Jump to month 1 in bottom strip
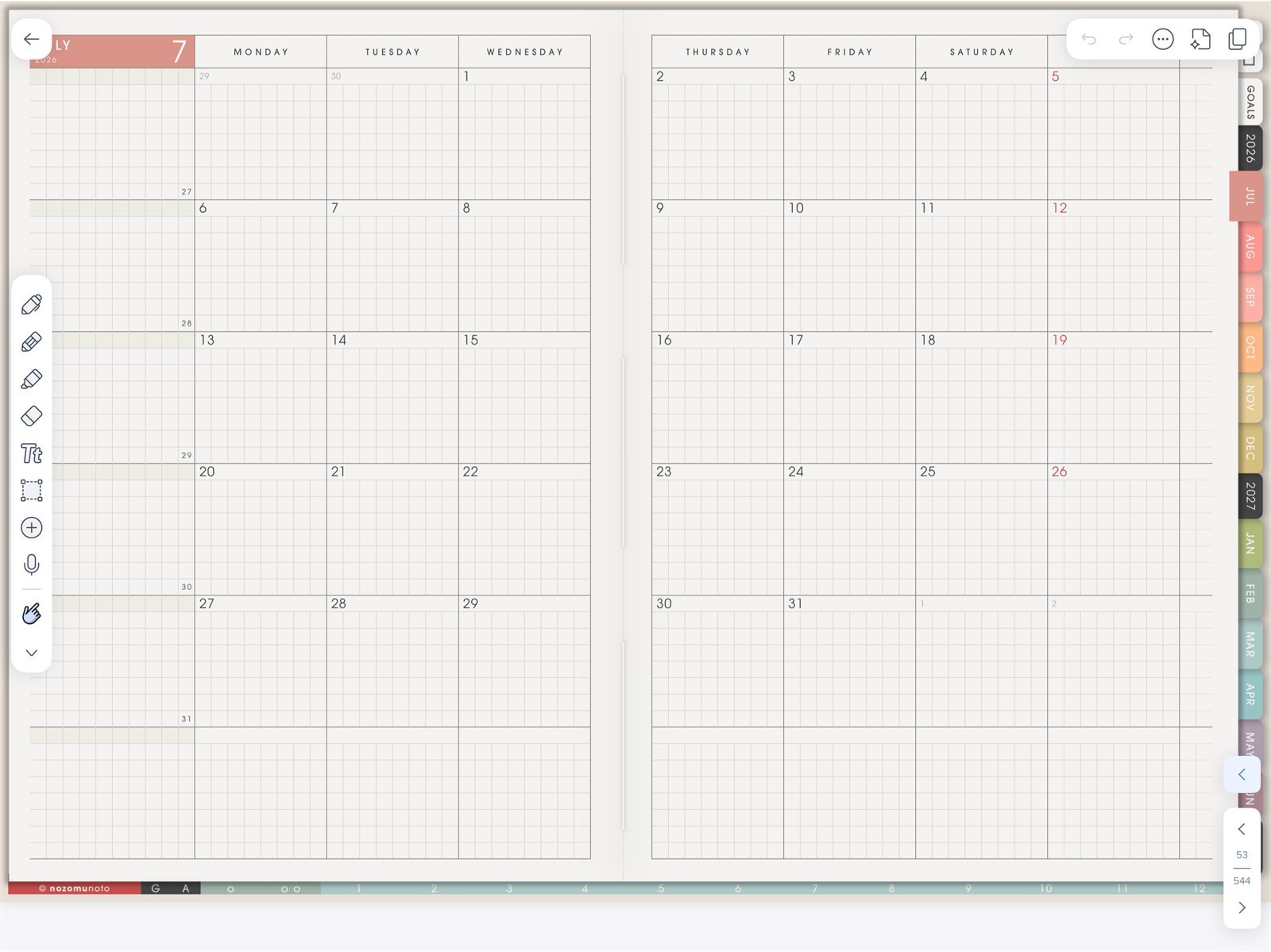The width and height of the screenshot is (1271, 952). click(x=359, y=888)
